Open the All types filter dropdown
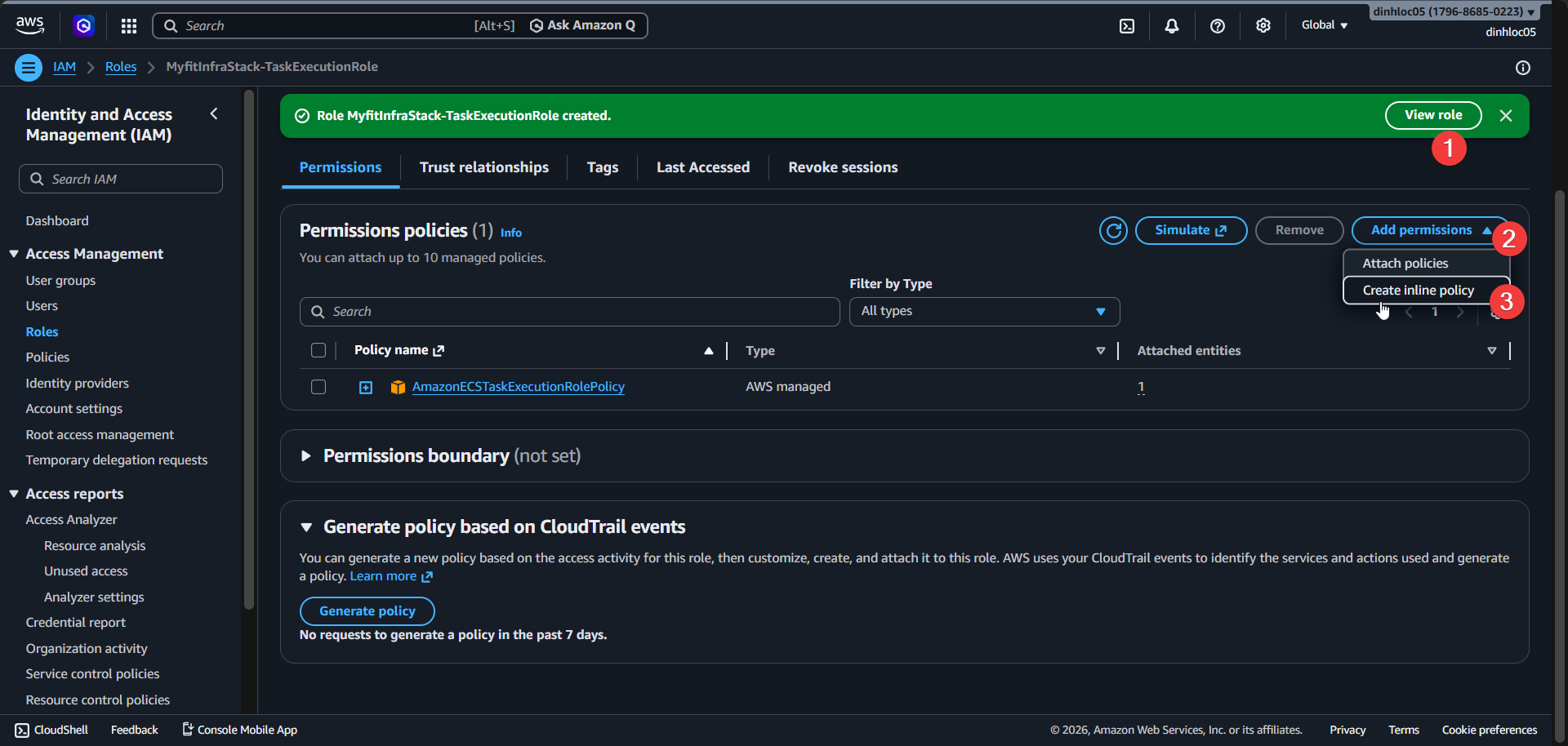Image resolution: width=1568 pixels, height=746 pixels. [x=983, y=311]
